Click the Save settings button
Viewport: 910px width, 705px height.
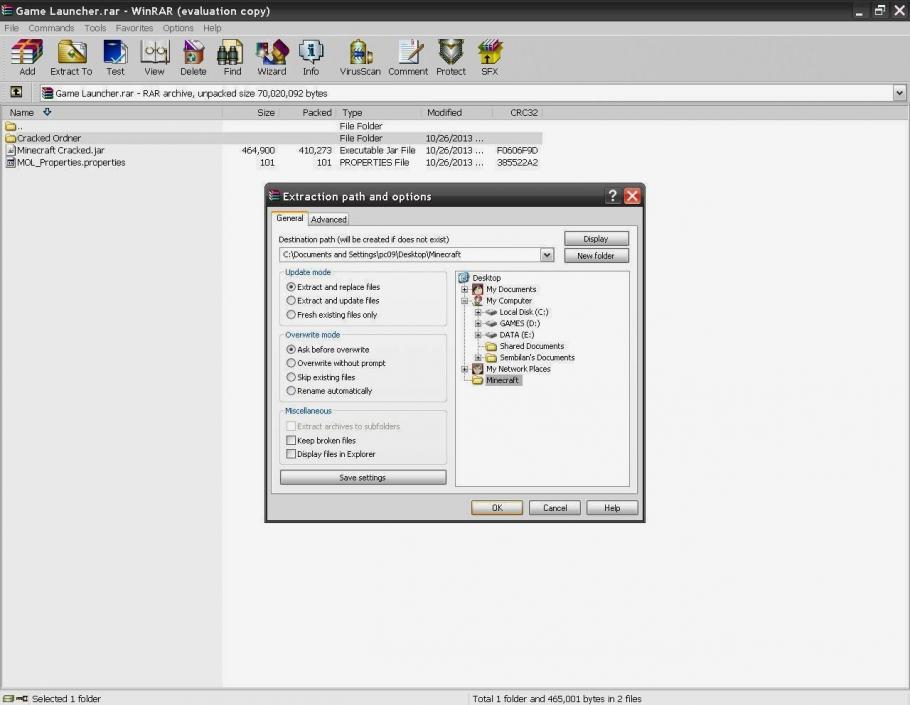coord(363,477)
